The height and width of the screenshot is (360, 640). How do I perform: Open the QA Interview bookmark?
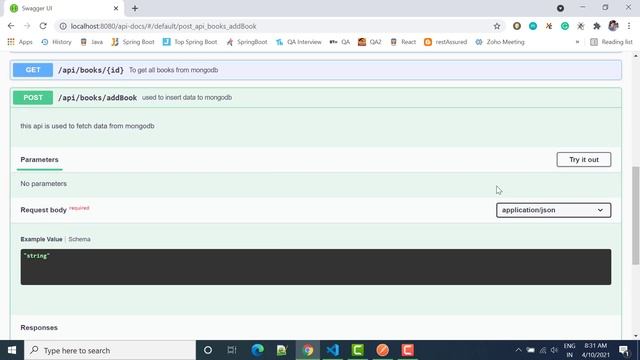[x=299, y=42]
